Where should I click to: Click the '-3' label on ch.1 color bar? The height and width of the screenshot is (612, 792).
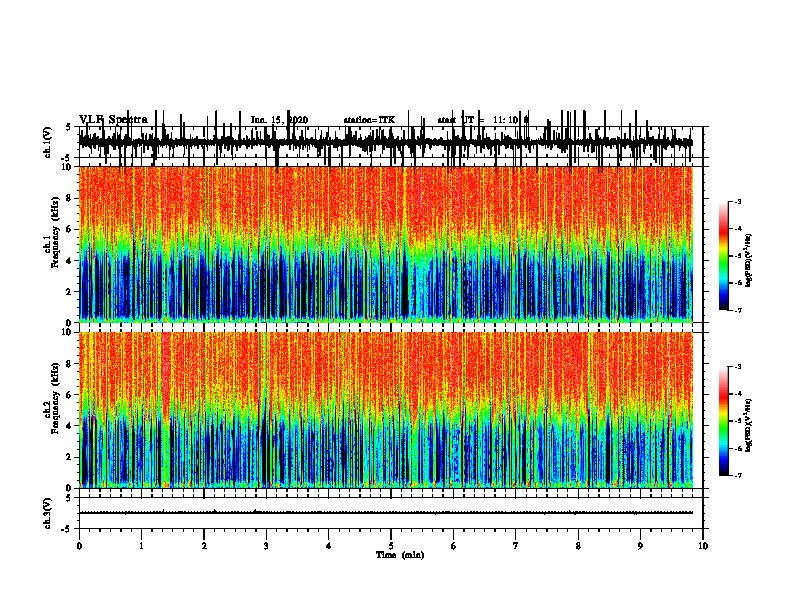coord(738,201)
